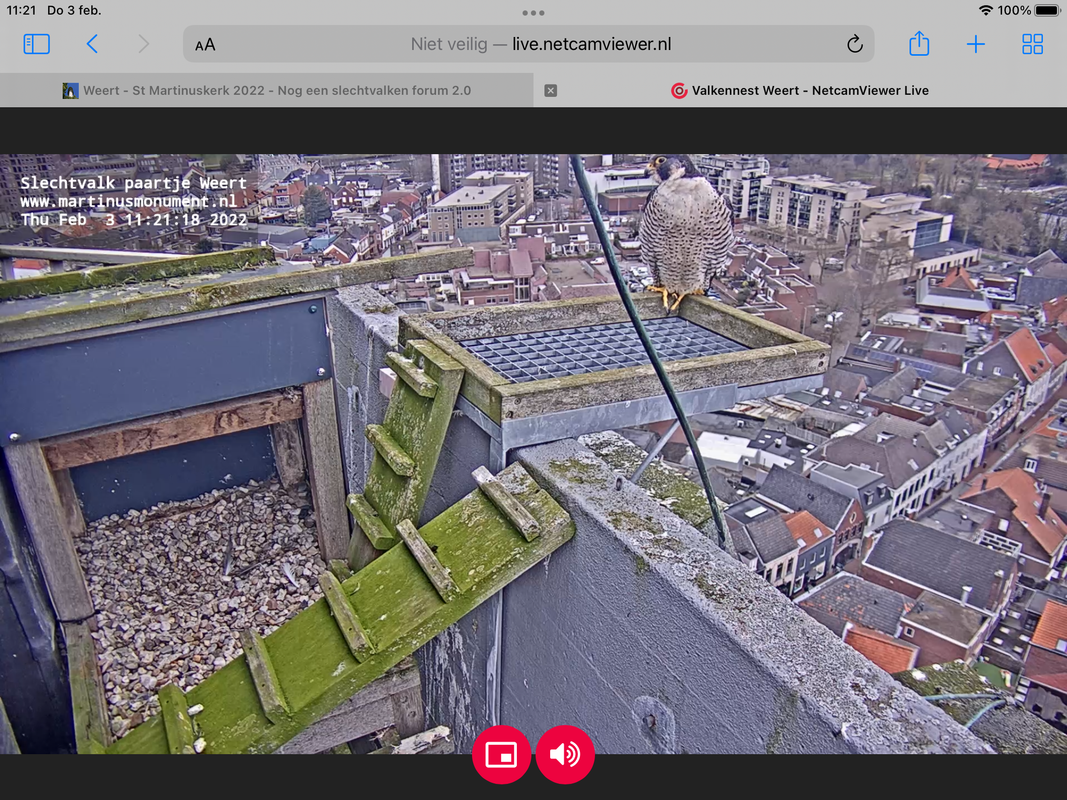Select the Valkennest Weert NetcamViewer Live tab
This screenshot has width=1067, height=800.
[800, 90]
